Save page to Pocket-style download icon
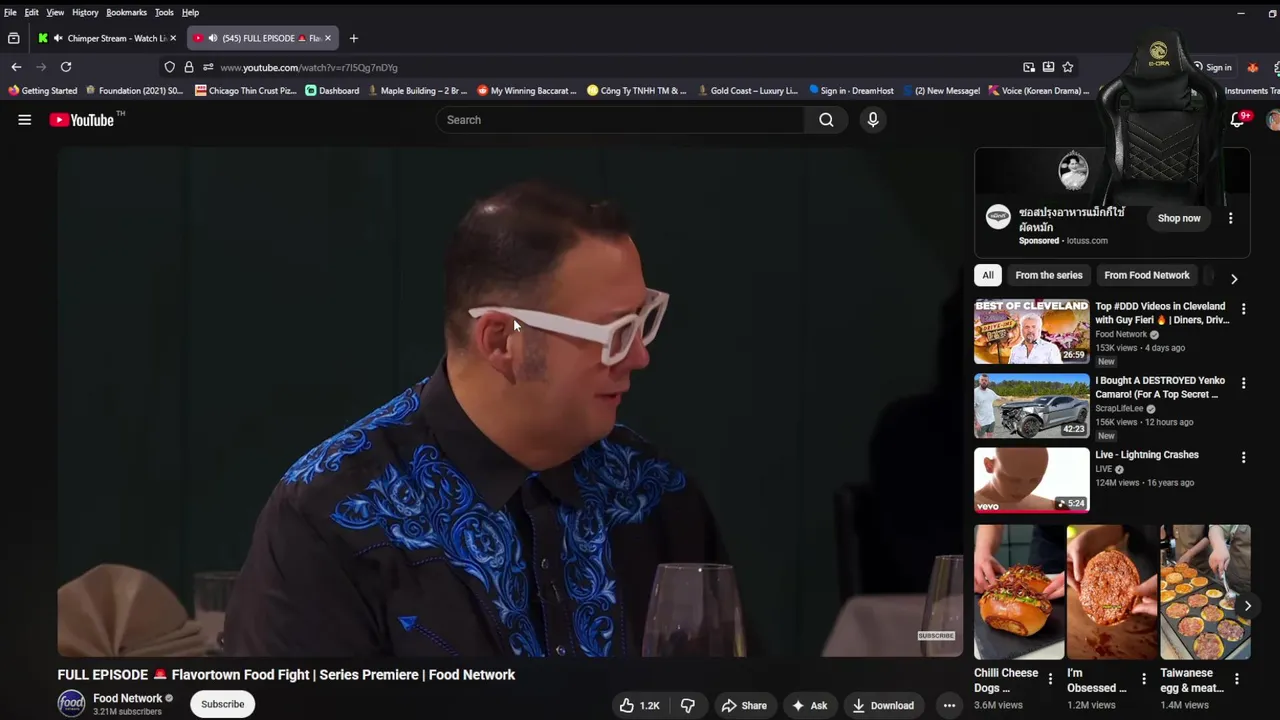This screenshot has width=1280, height=720. [x=1048, y=67]
